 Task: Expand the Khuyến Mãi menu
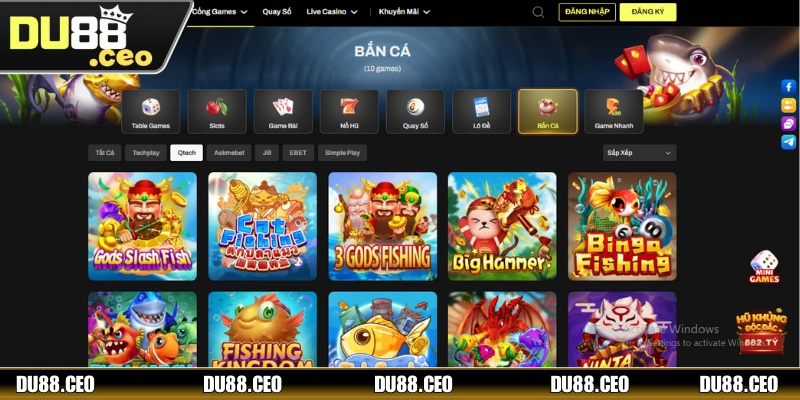[x=404, y=12]
